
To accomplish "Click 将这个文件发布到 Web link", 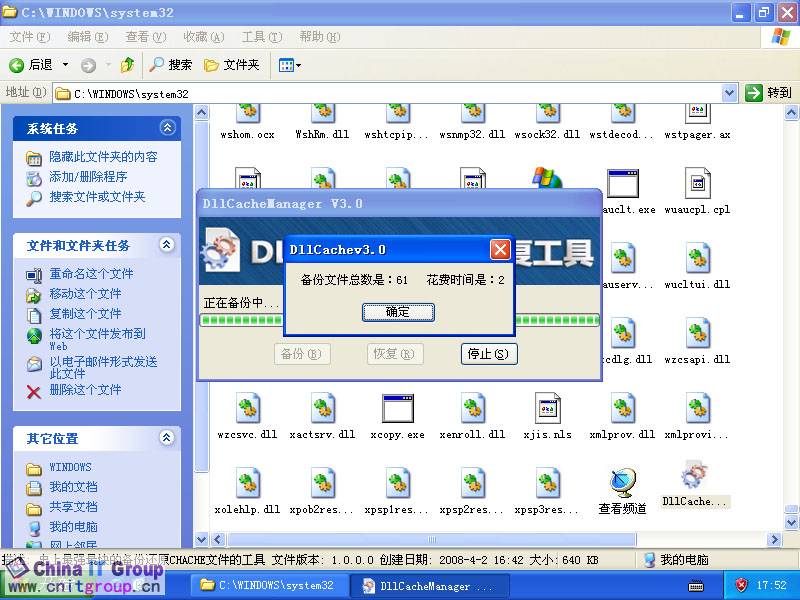I will coord(97,339).
